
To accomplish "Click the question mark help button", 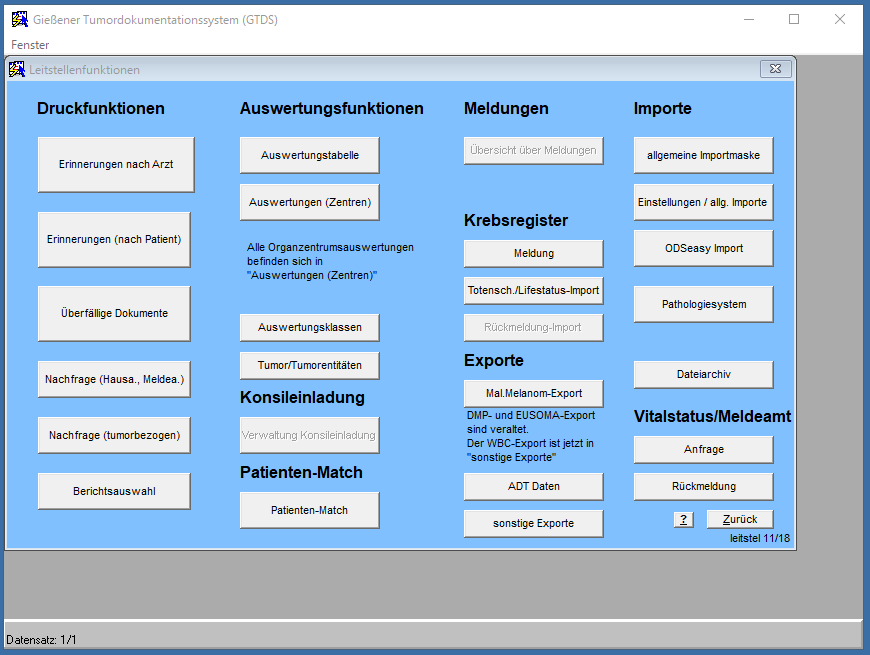I will pyautogui.click(x=683, y=519).
